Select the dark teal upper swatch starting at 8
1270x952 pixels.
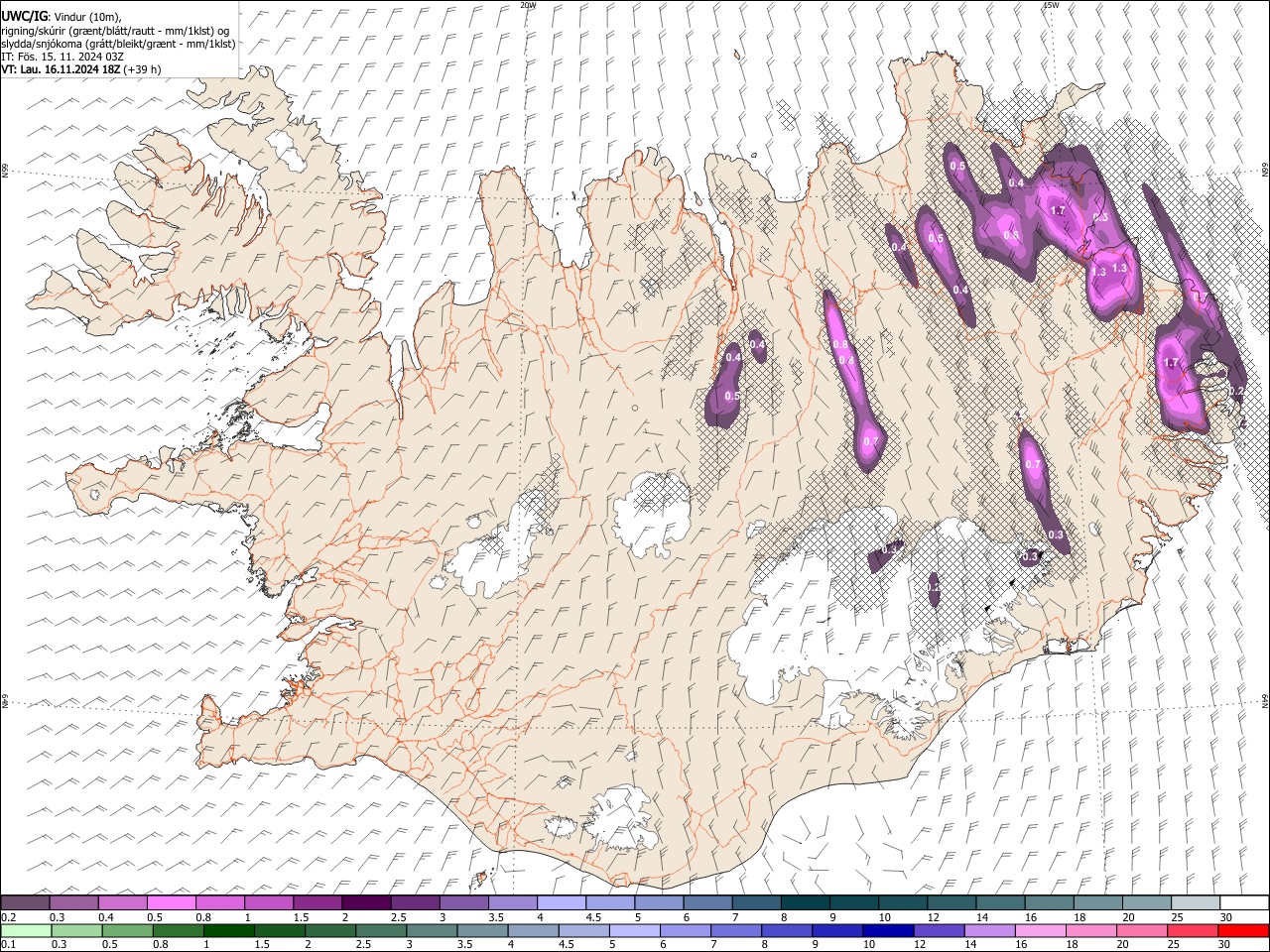point(805,902)
